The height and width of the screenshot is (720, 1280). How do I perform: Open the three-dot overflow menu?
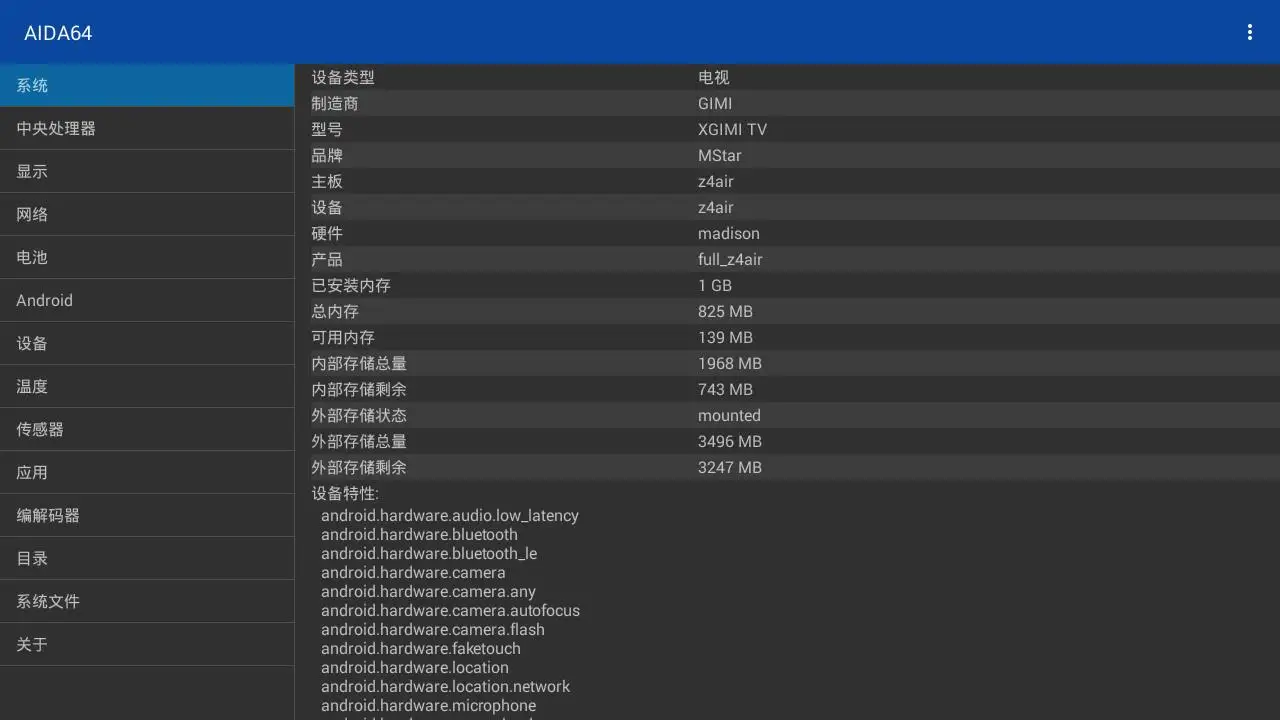pyautogui.click(x=1249, y=32)
